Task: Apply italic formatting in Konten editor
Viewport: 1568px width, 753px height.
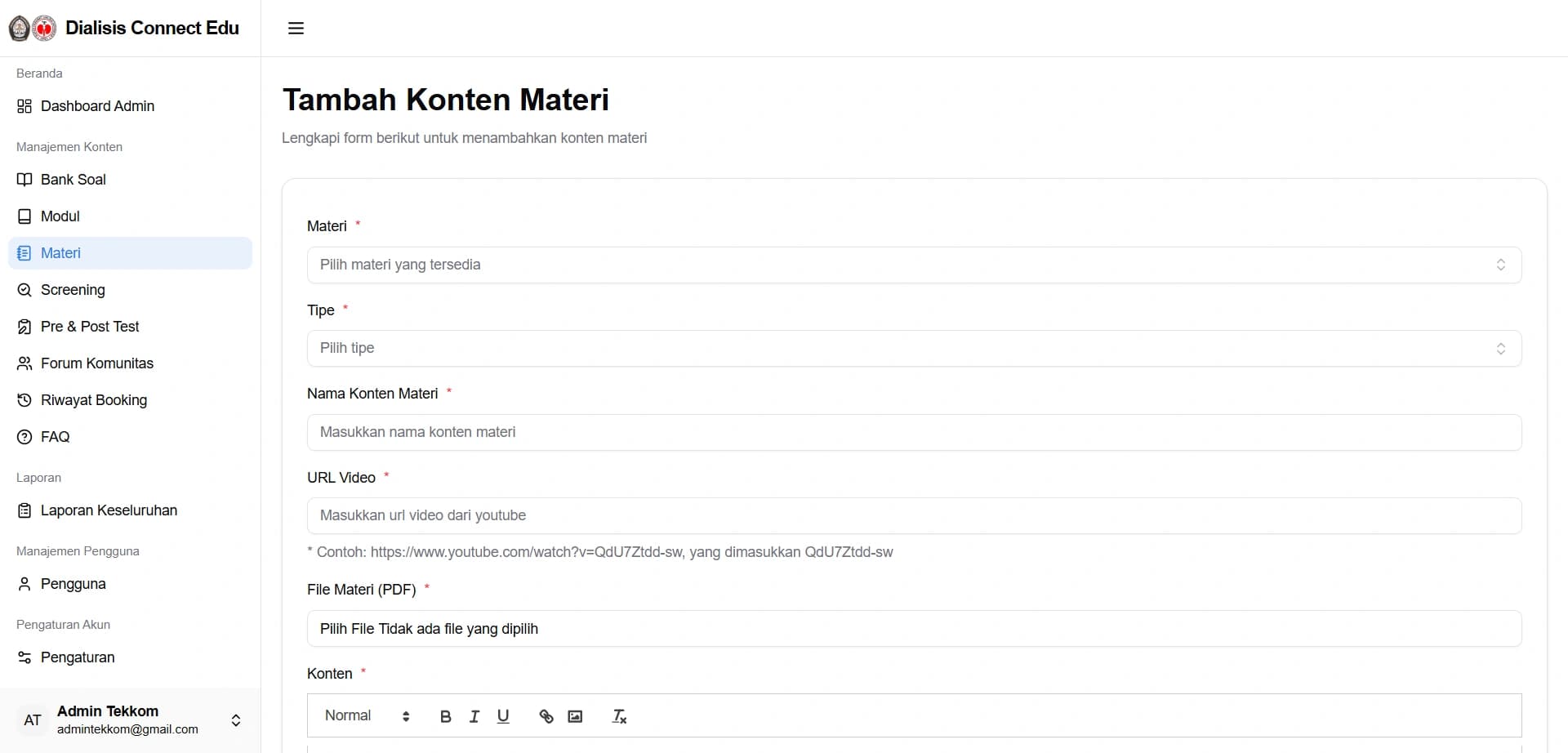Action: 474,716
